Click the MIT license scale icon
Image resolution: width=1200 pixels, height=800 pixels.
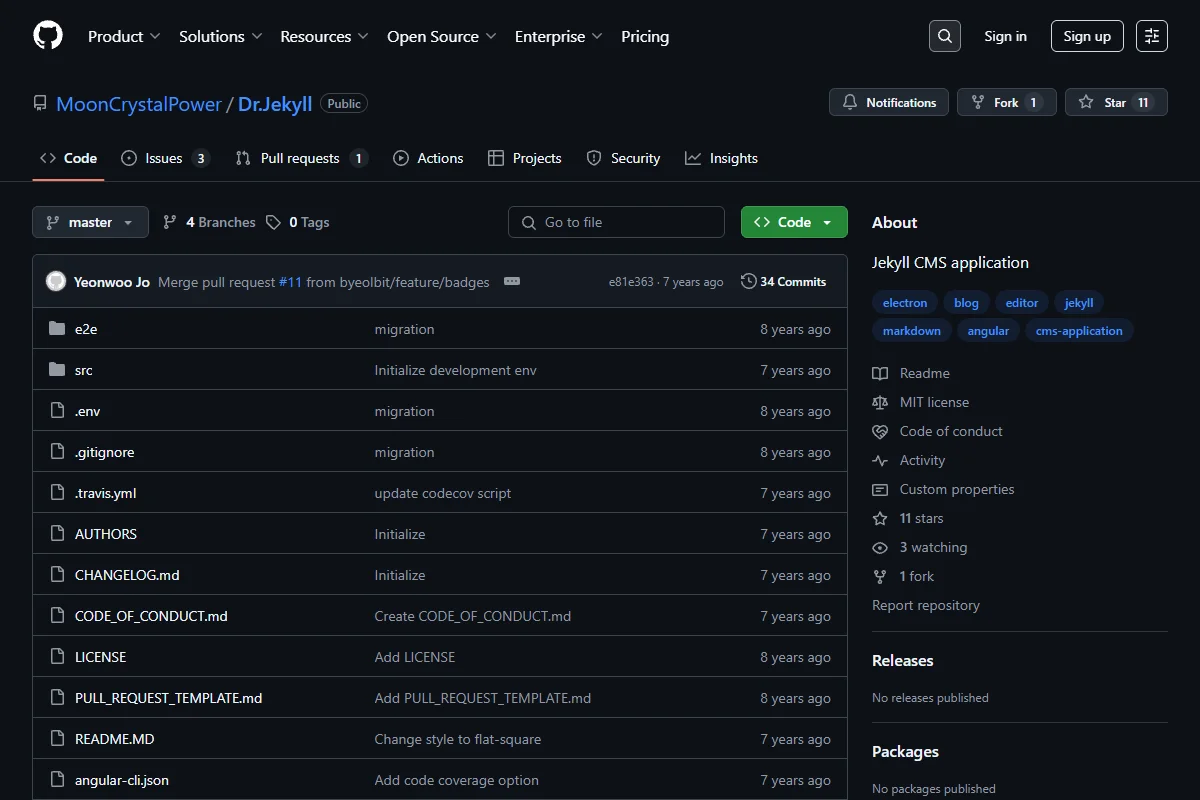tap(880, 402)
